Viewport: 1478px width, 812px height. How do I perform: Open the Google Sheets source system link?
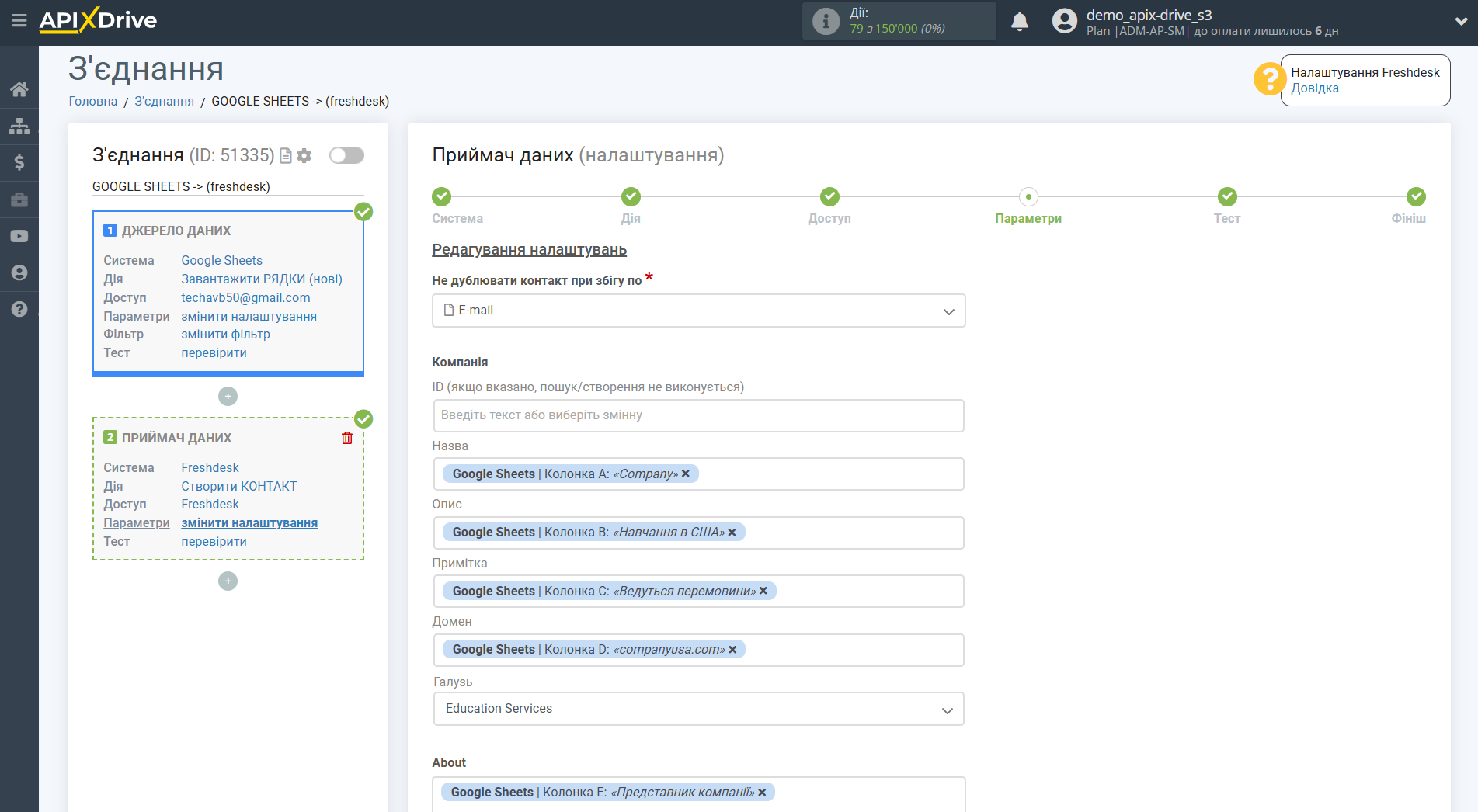(x=221, y=261)
